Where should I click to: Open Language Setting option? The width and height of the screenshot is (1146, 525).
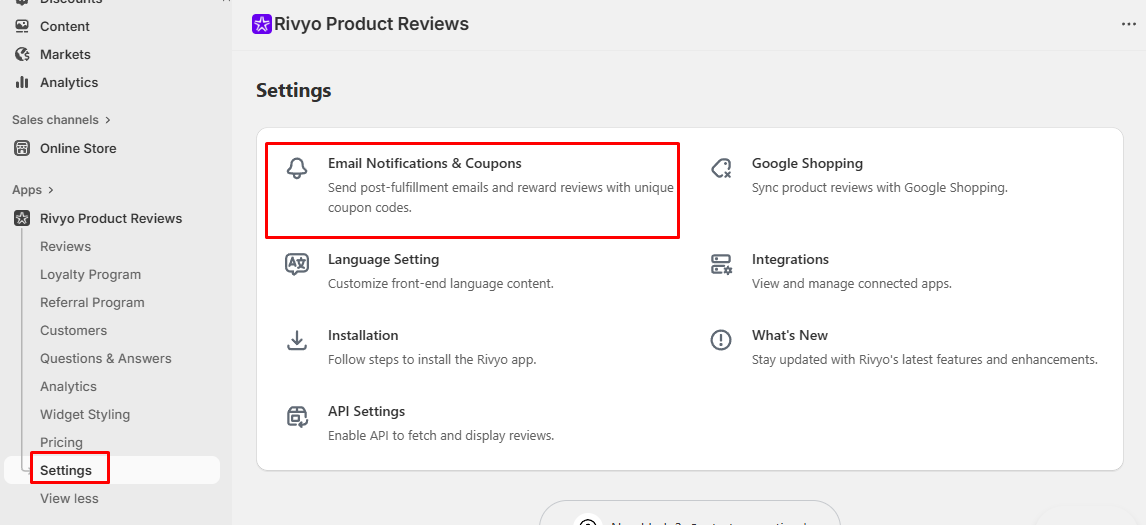click(x=384, y=260)
